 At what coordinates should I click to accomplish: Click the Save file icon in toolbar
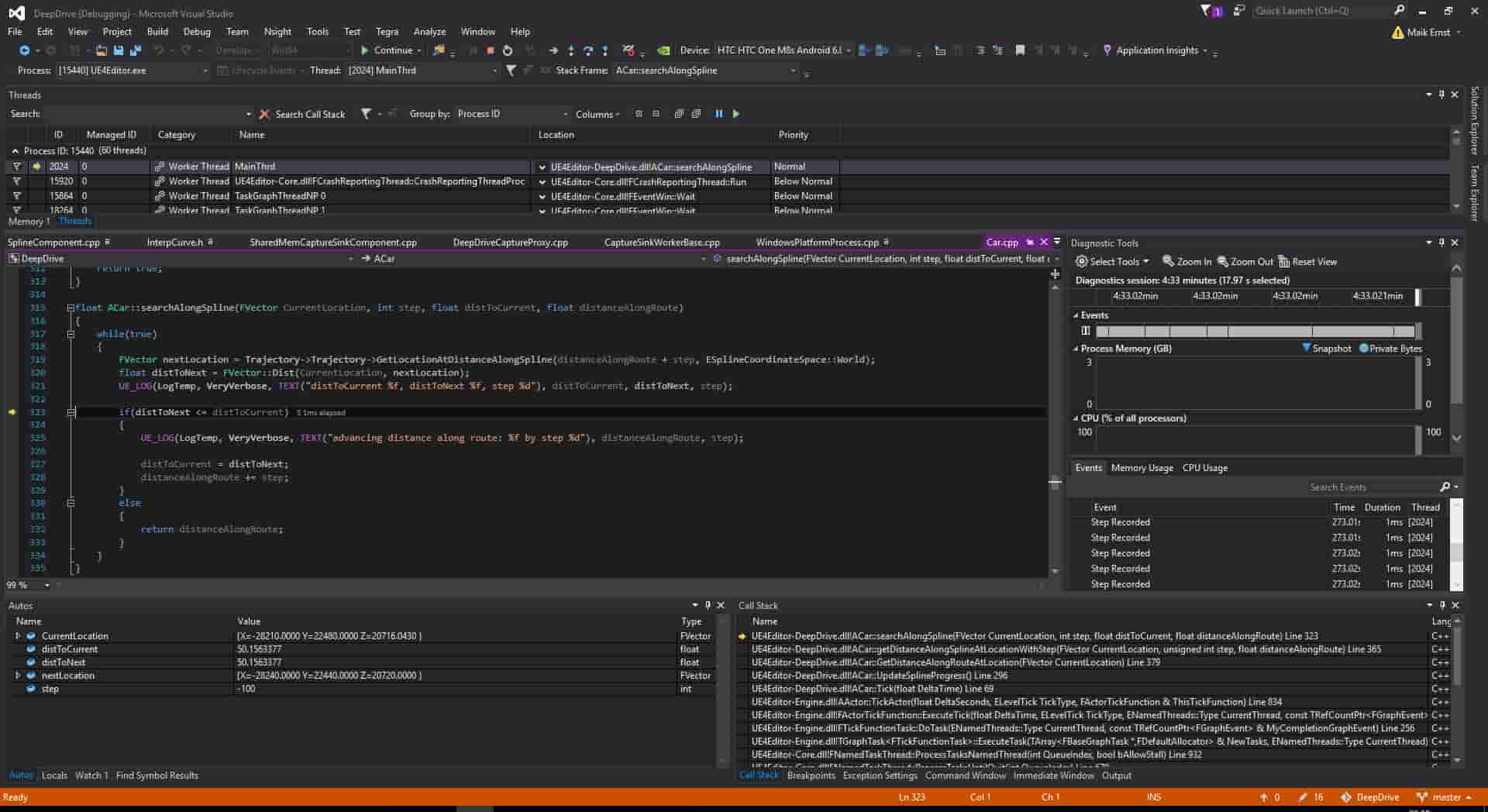pyautogui.click(x=119, y=50)
